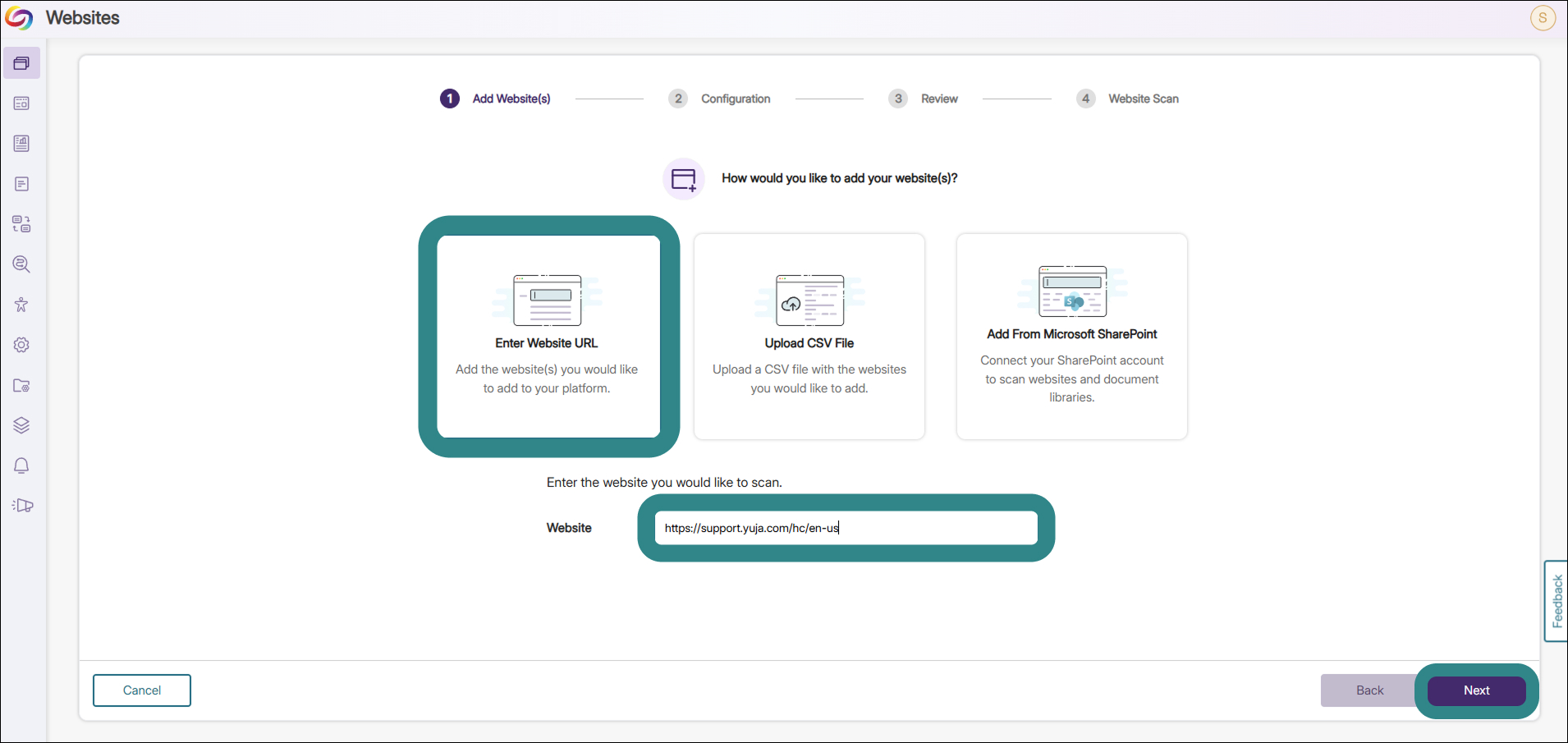Open the accessibility person icon in sidebar
Image resolution: width=1568 pixels, height=743 pixels.
coord(21,305)
